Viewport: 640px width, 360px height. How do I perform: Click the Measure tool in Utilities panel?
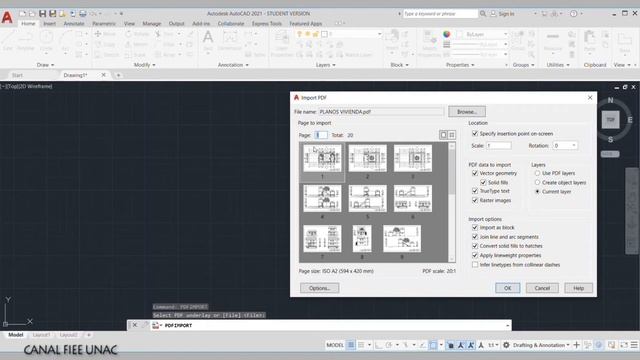coord(553,41)
